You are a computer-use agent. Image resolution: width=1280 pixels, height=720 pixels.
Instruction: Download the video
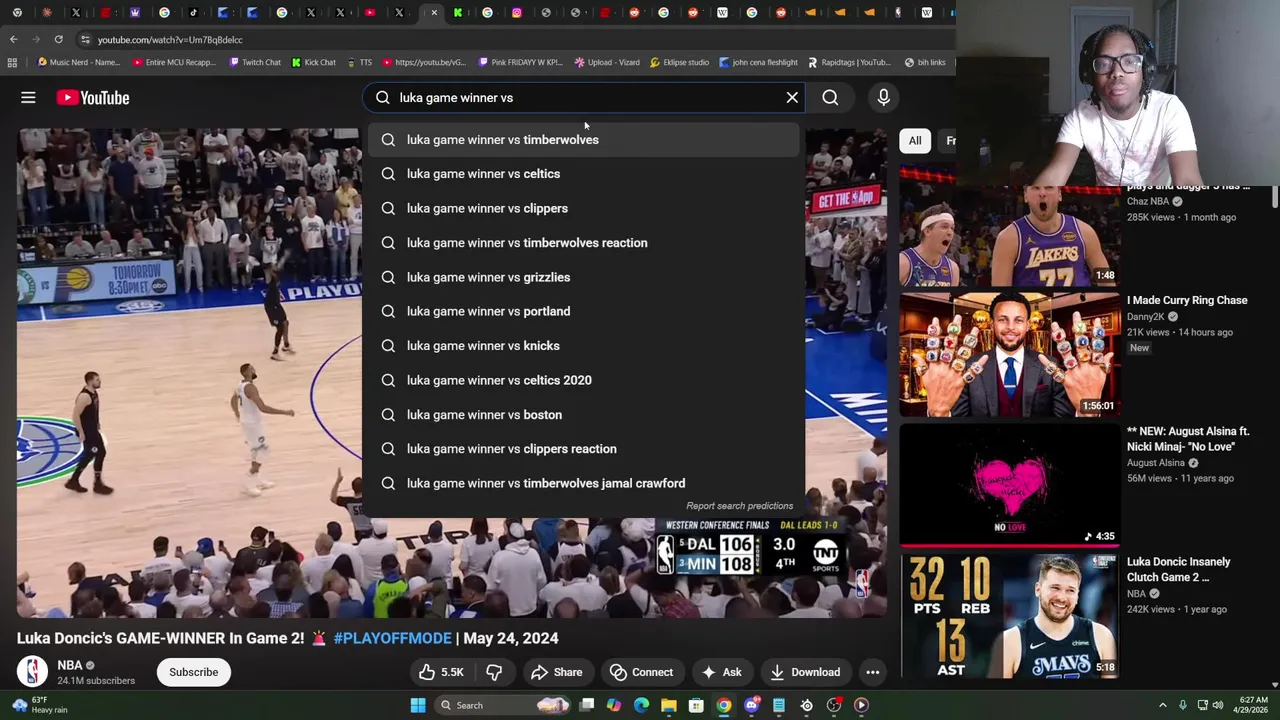(x=805, y=672)
